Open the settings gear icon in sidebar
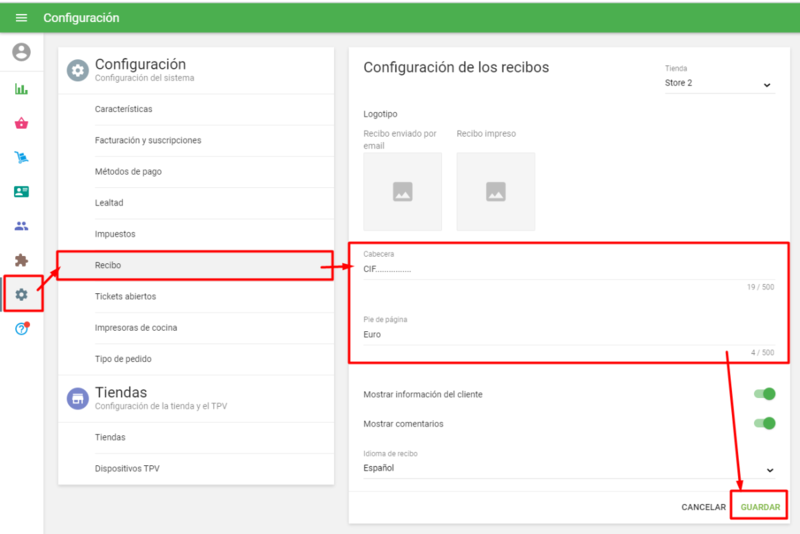This screenshot has height=534, width=800. click(21, 295)
